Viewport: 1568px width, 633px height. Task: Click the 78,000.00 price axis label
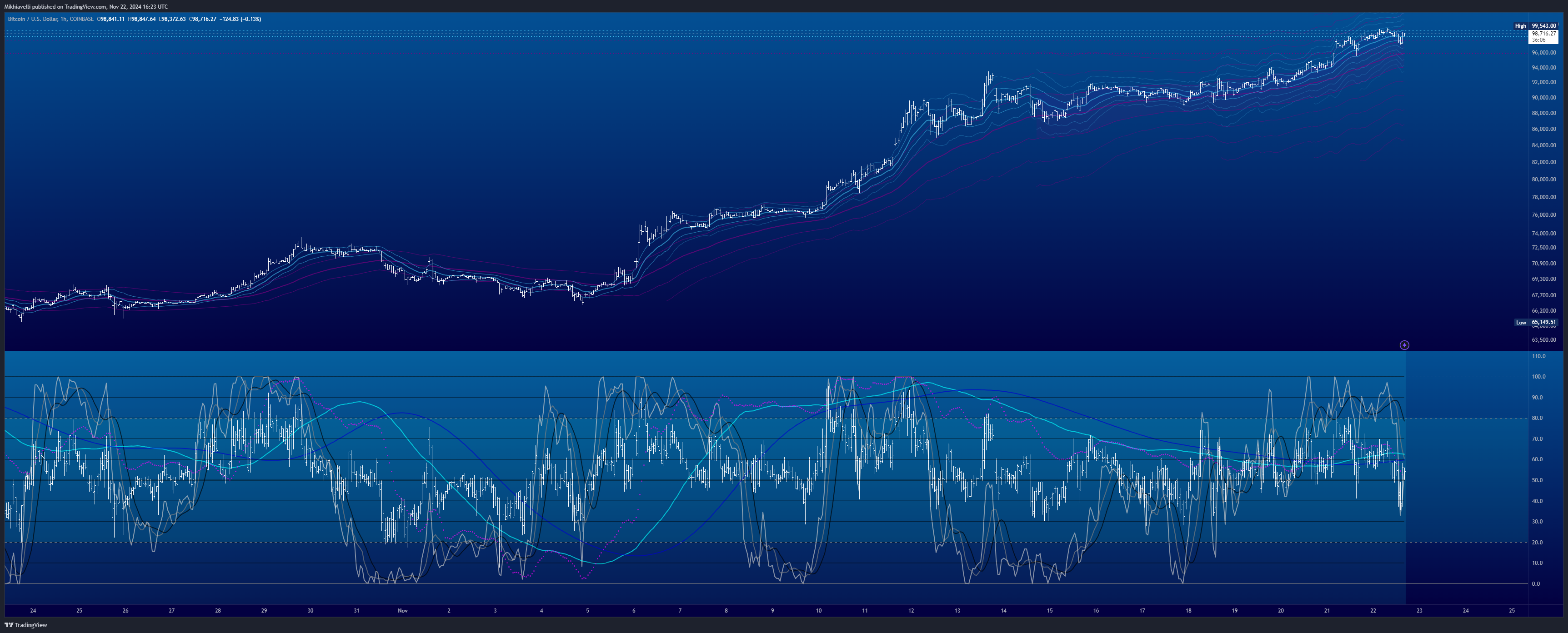pos(1543,197)
